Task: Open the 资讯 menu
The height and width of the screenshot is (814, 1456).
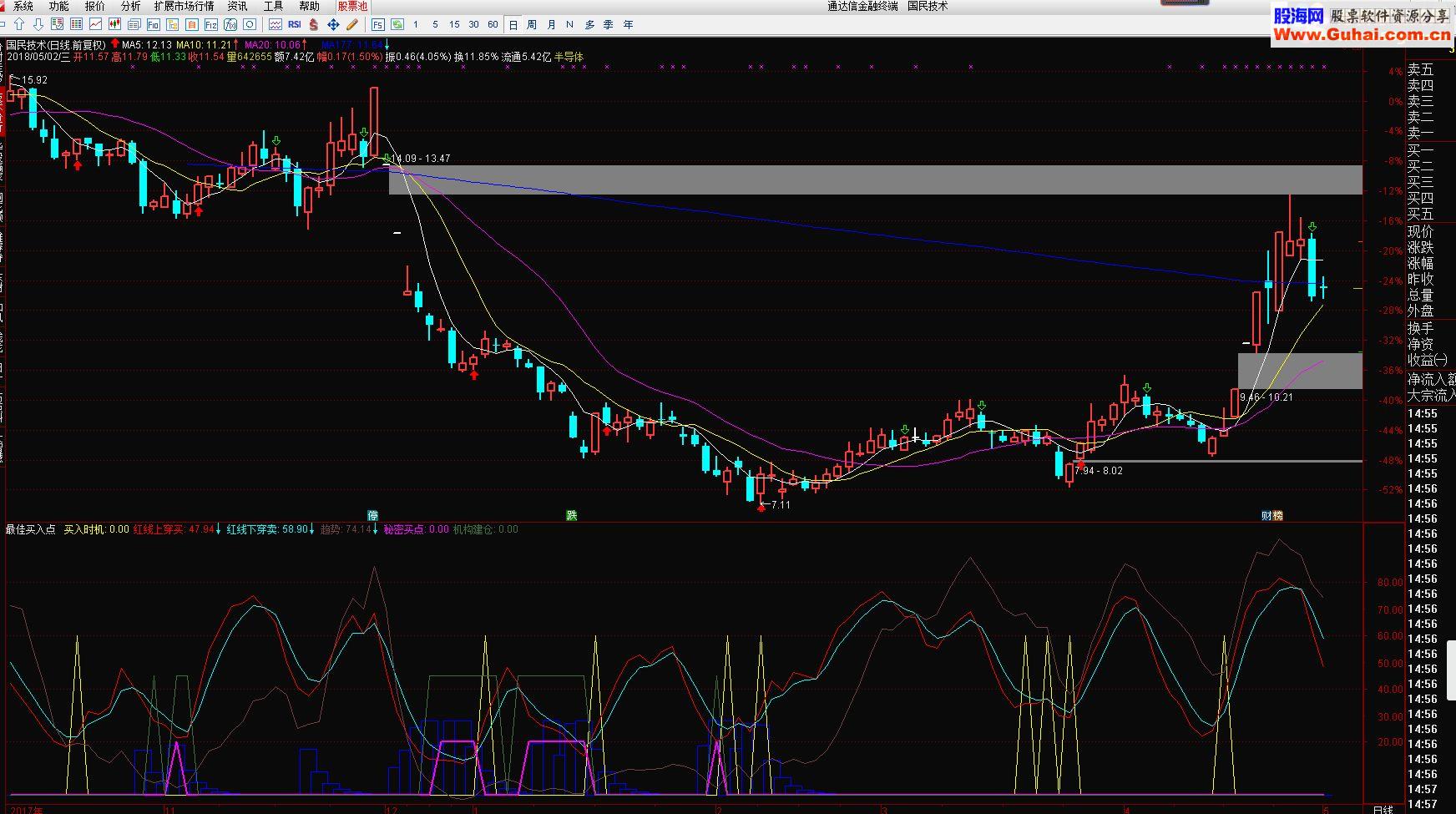Action: 238,6
